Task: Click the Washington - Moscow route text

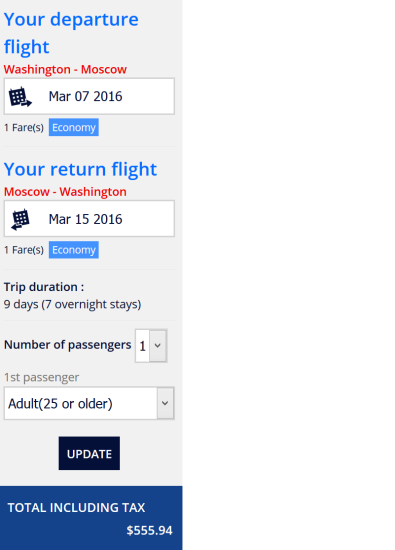Action: [65, 69]
